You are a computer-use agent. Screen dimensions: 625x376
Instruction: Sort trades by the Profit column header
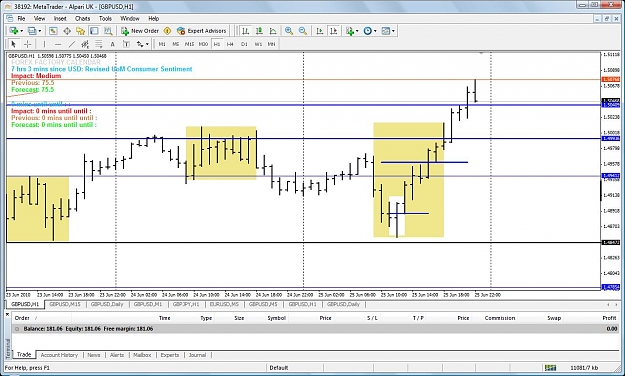click(609, 318)
